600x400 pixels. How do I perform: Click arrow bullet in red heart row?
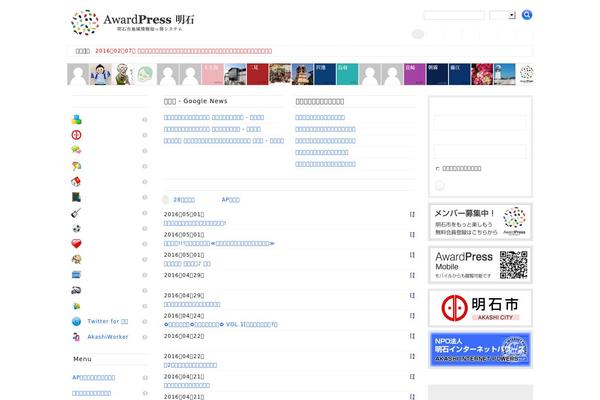point(145,244)
